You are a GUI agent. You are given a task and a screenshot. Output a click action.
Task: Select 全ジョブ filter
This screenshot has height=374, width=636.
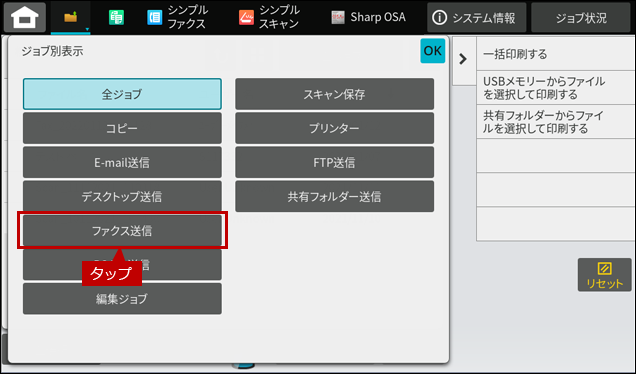pos(122,94)
